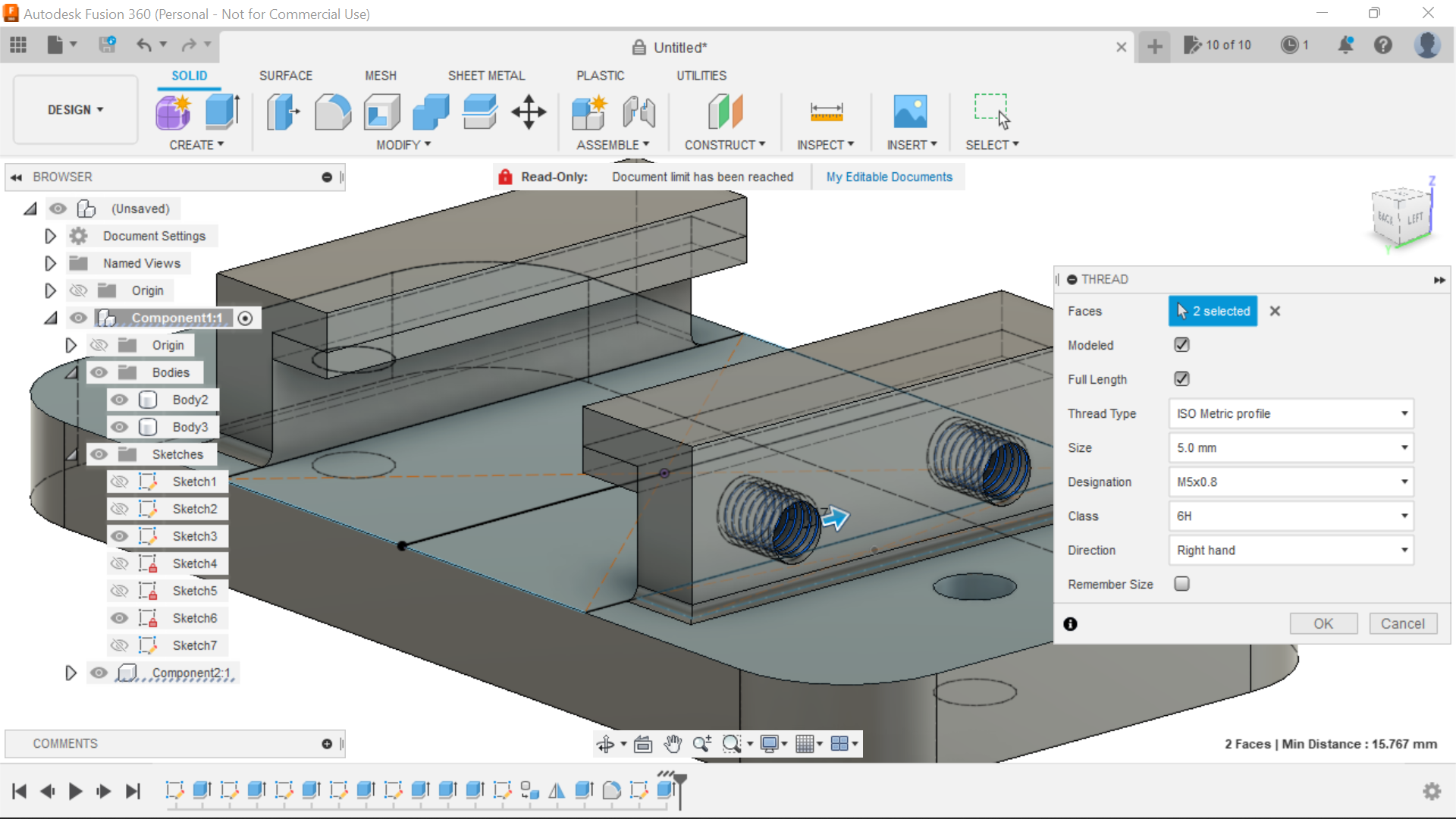The height and width of the screenshot is (819, 1456).
Task: Click the Thread info icon
Action: point(1070,623)
